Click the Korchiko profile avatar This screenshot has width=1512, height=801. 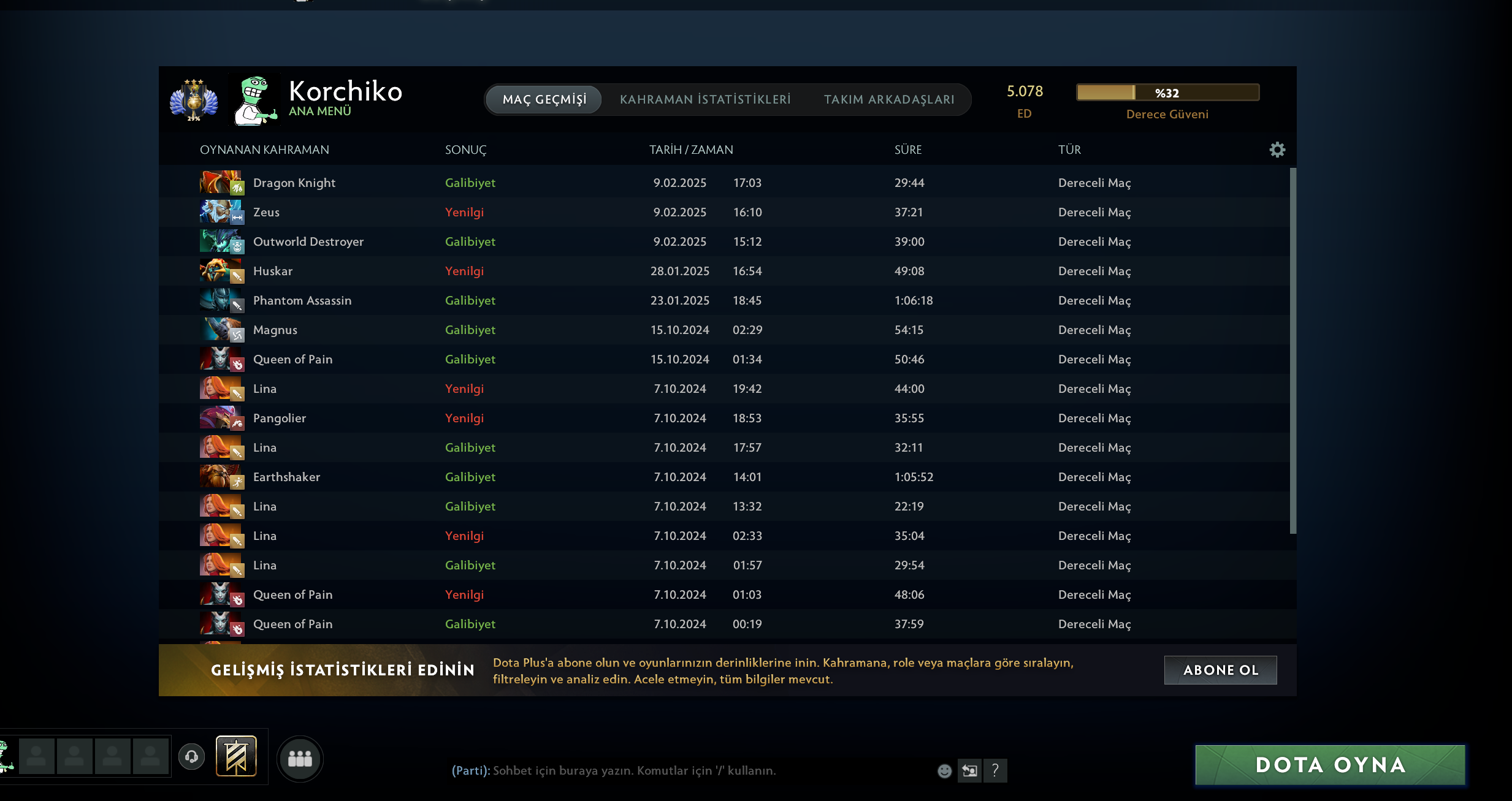tap(254, 100)
